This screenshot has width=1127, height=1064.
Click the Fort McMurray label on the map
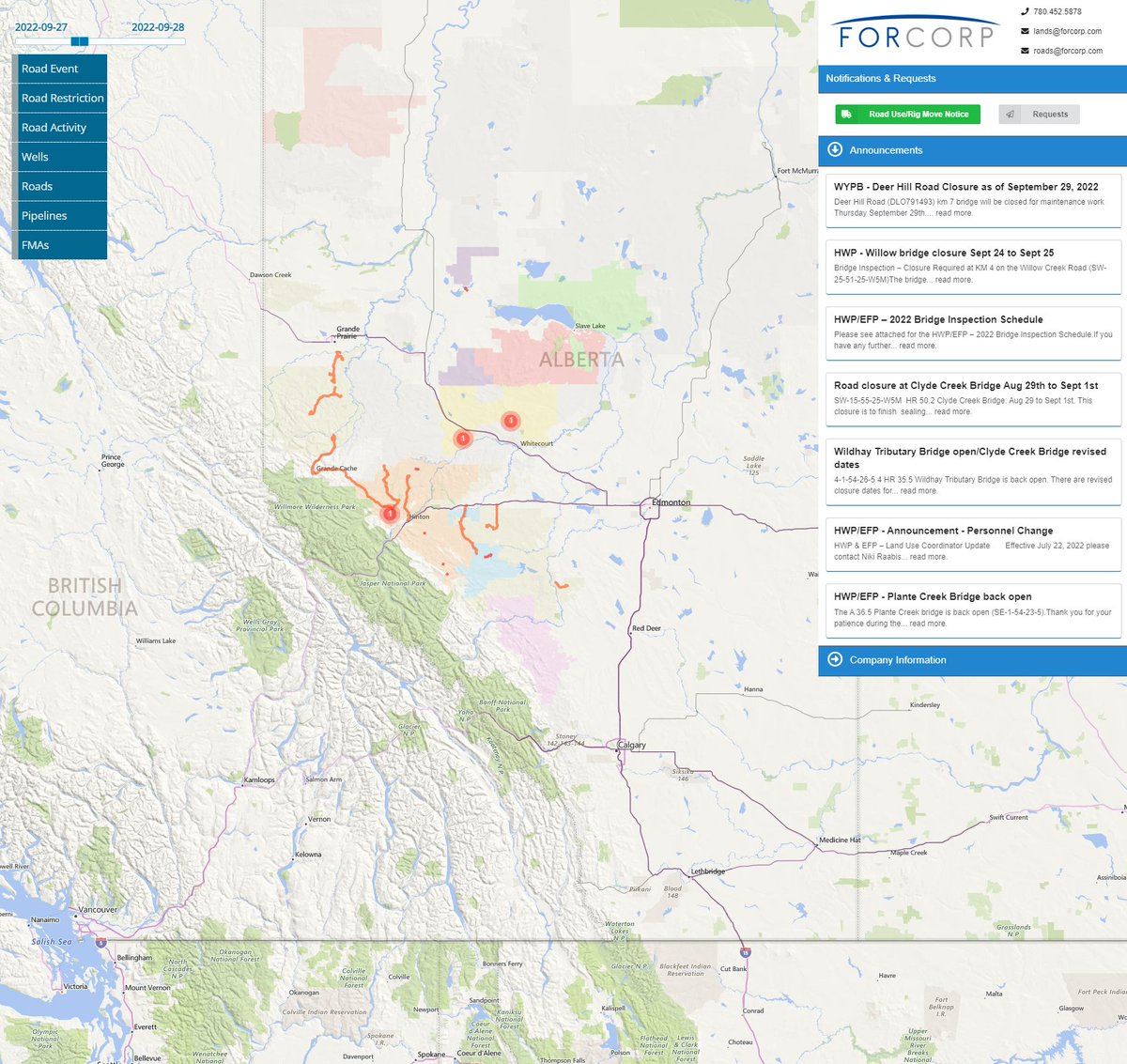[x=797, y=171]
